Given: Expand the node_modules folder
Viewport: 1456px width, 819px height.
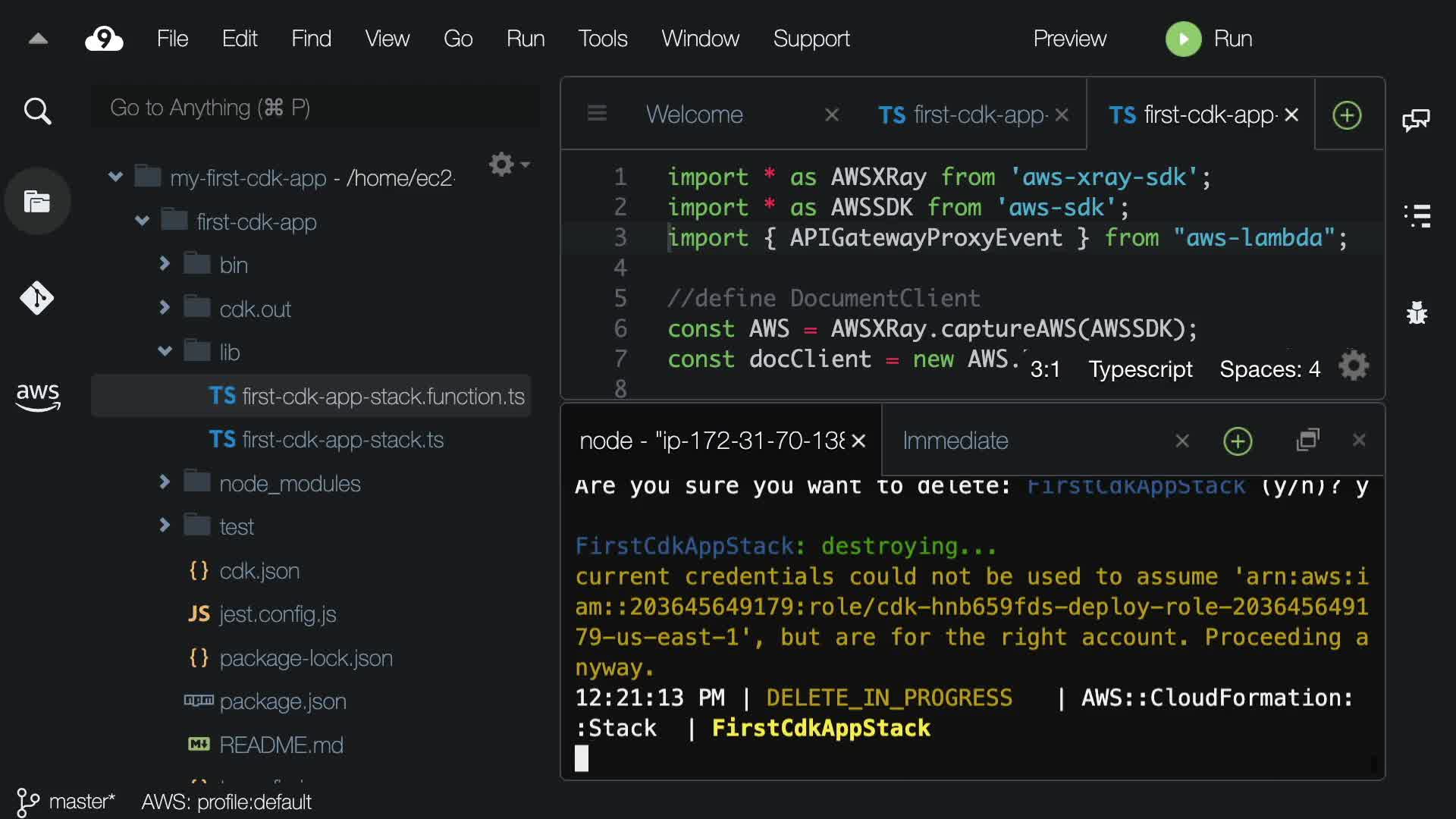Looking at the screenshot, I should 165,482.
